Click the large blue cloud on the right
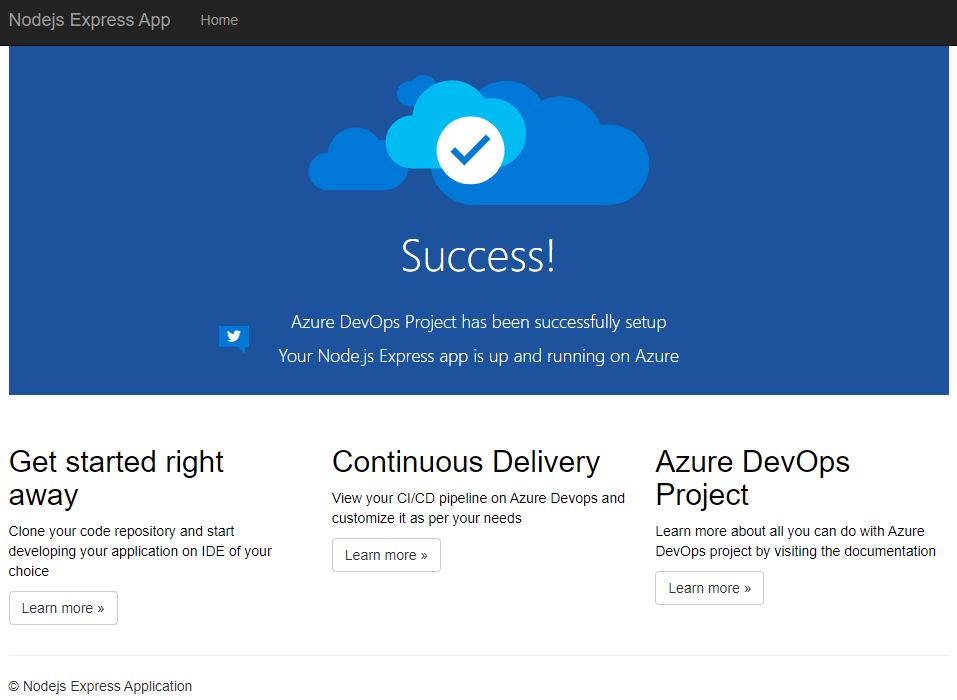 (590, 160)
